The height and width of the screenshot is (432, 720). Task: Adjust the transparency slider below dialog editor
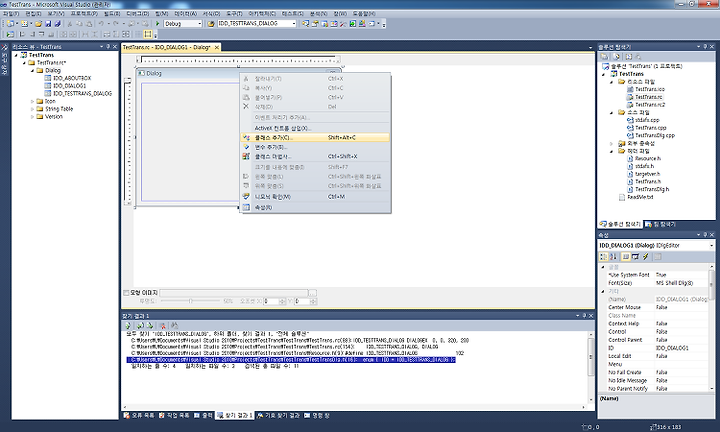[190, 301]
